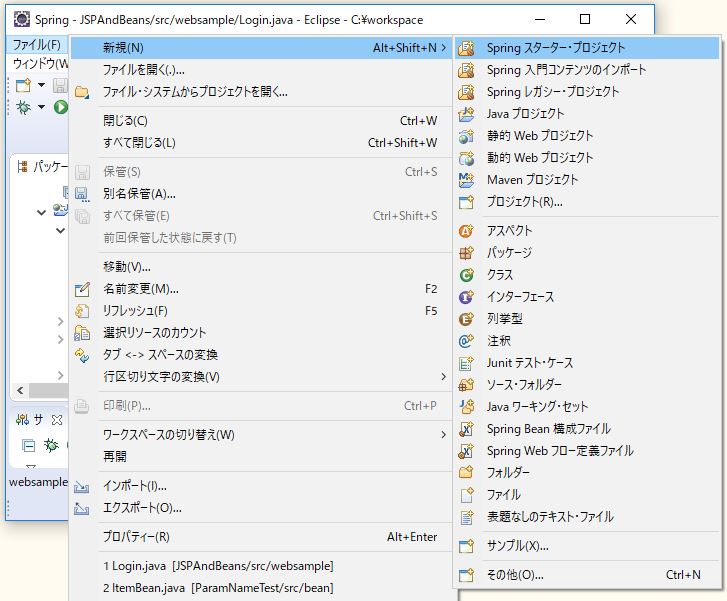This screenshot has height=601, width=727.
Task: Click the left scroll arrow in package explorer
Action: 20,390
